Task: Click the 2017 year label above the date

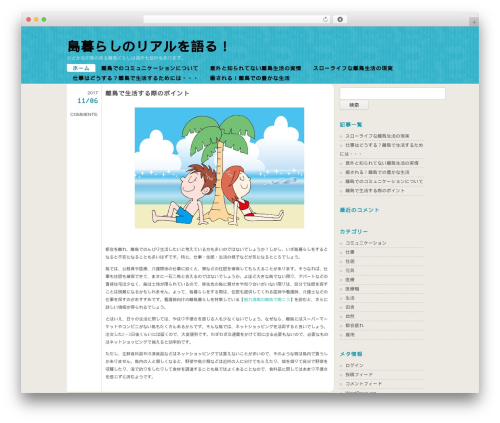Action: click(x=93, y=93)
